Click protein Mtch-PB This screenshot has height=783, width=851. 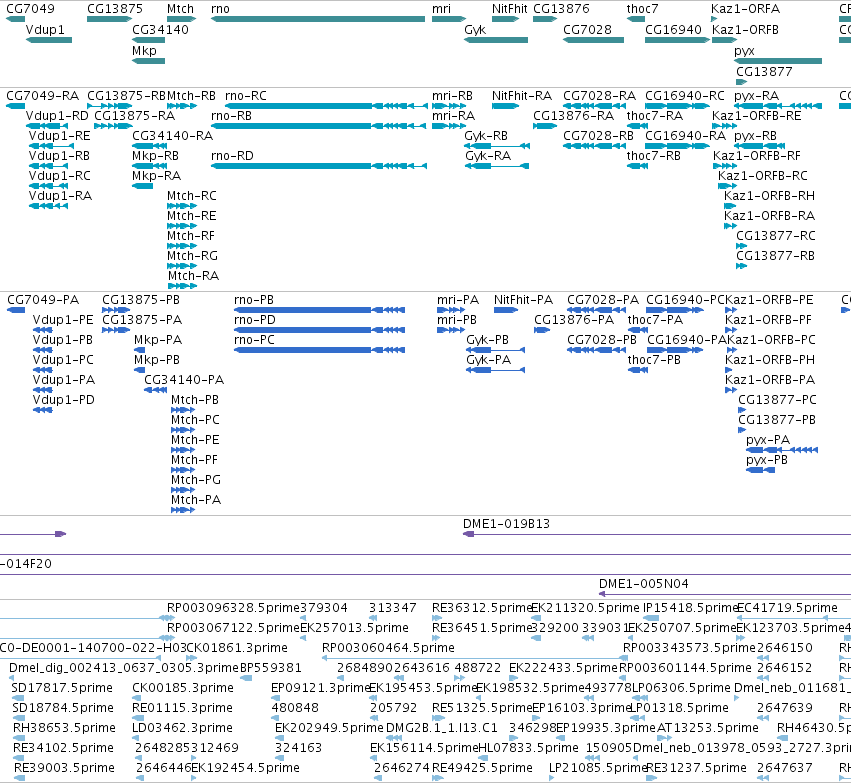point(183,410)
